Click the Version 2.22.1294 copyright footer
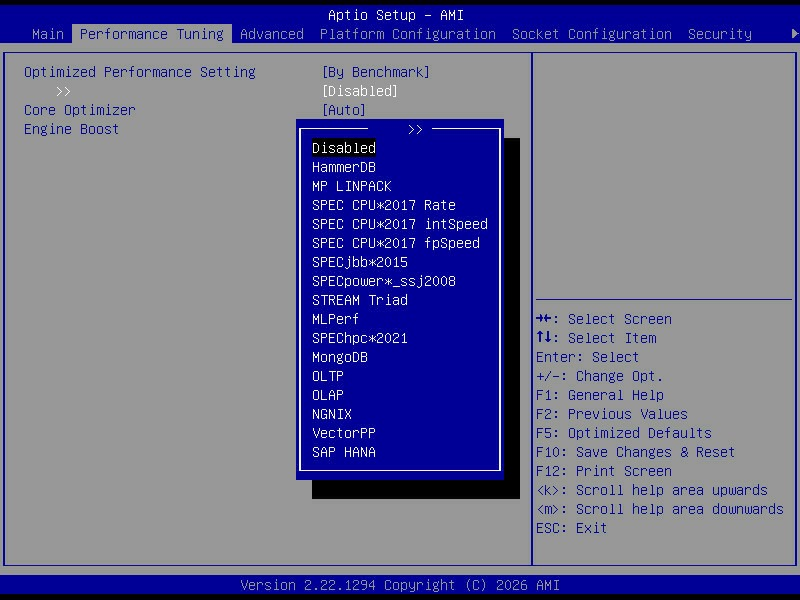The width and height of the screenshot is (800, 600). pos(400,585)
